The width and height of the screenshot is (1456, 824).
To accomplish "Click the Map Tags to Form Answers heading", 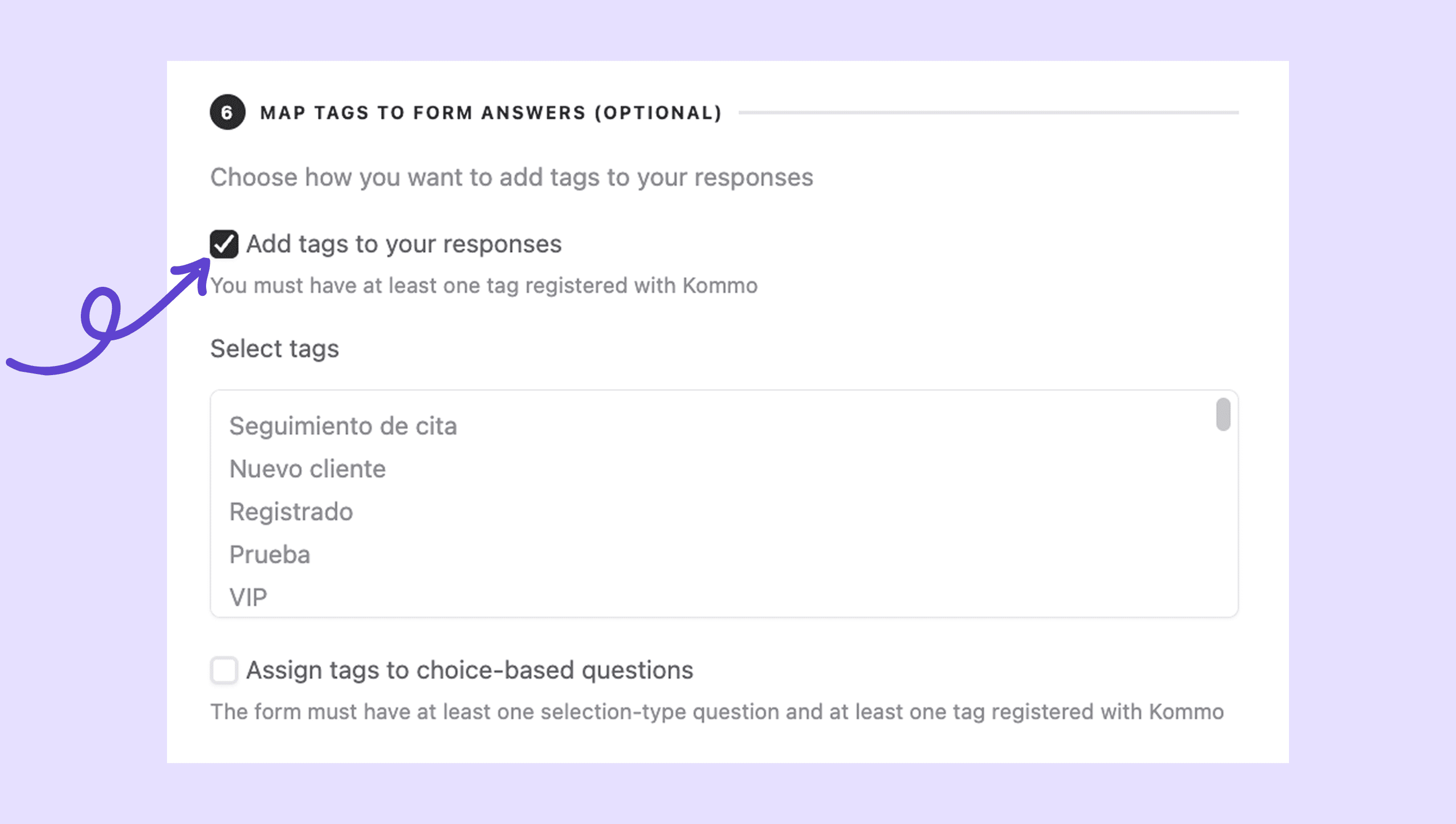I will (491, 112).
